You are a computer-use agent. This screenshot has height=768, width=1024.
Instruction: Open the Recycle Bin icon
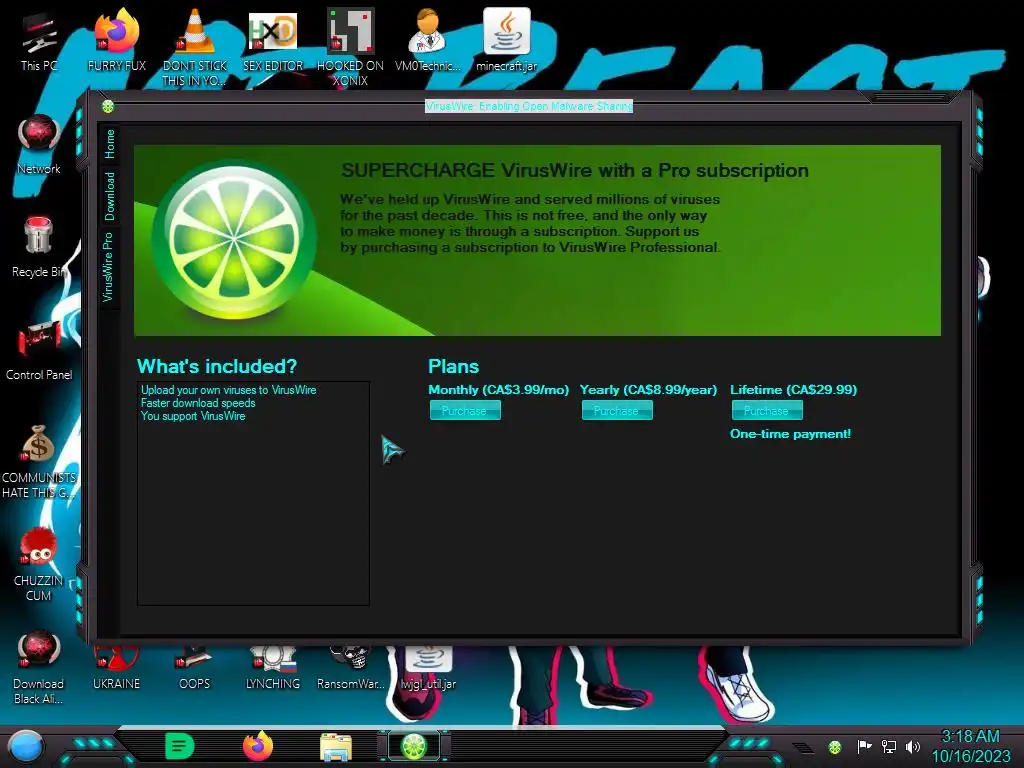pyautogui.click(x=39, y=247)
